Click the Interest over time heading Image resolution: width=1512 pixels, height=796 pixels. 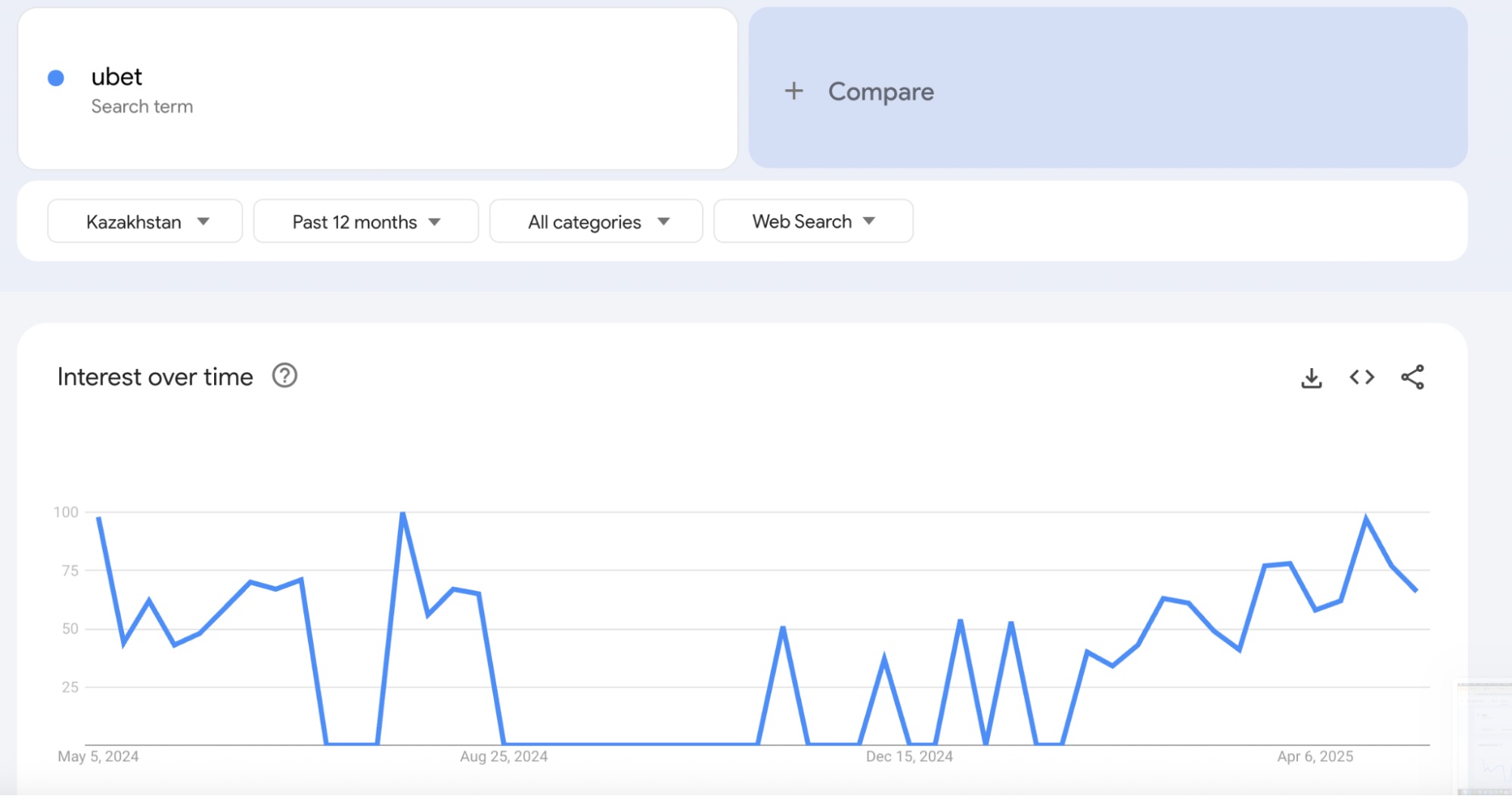tap(155, 376)
